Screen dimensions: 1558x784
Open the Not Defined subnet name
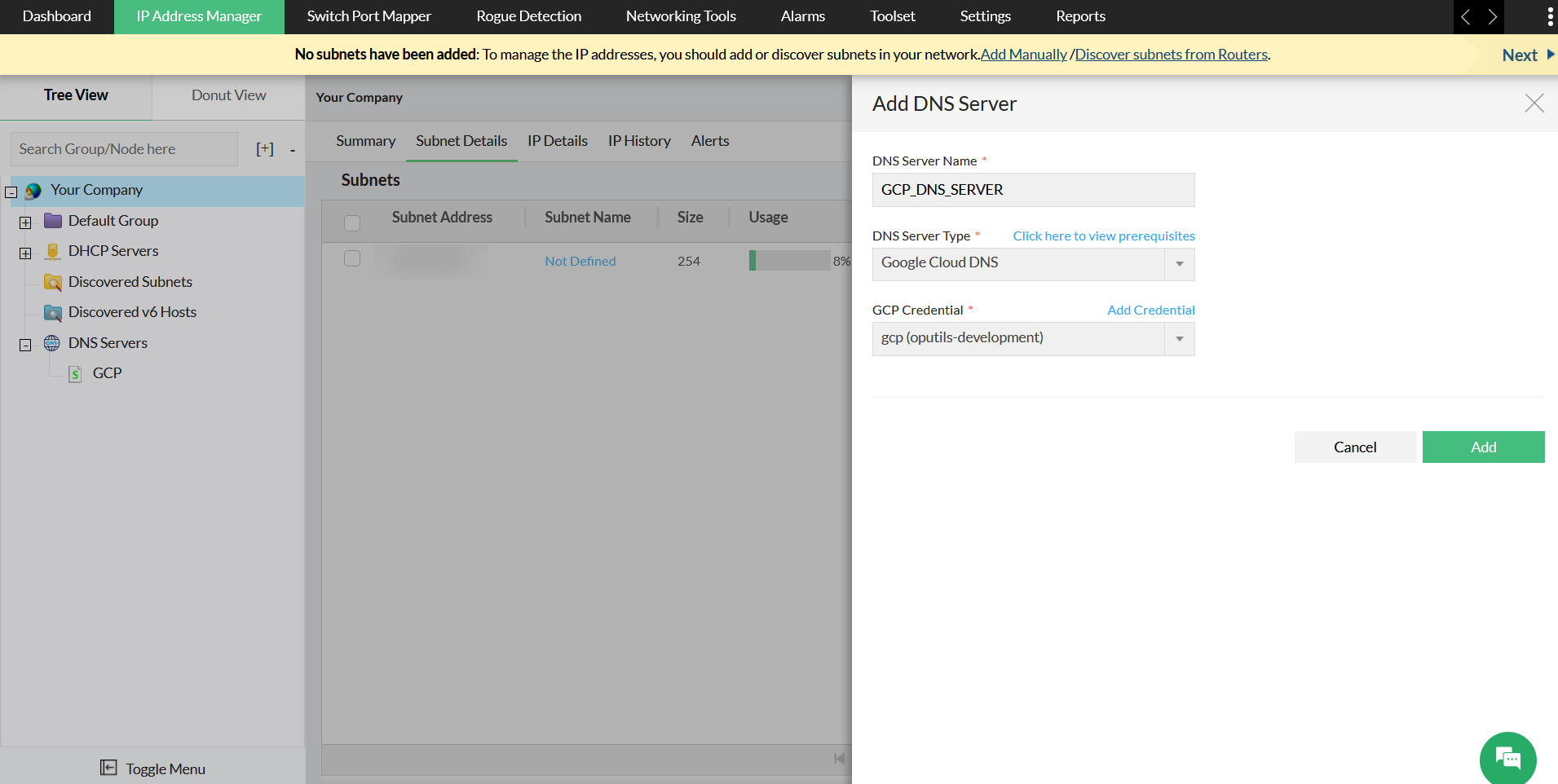tap(580, 261)
